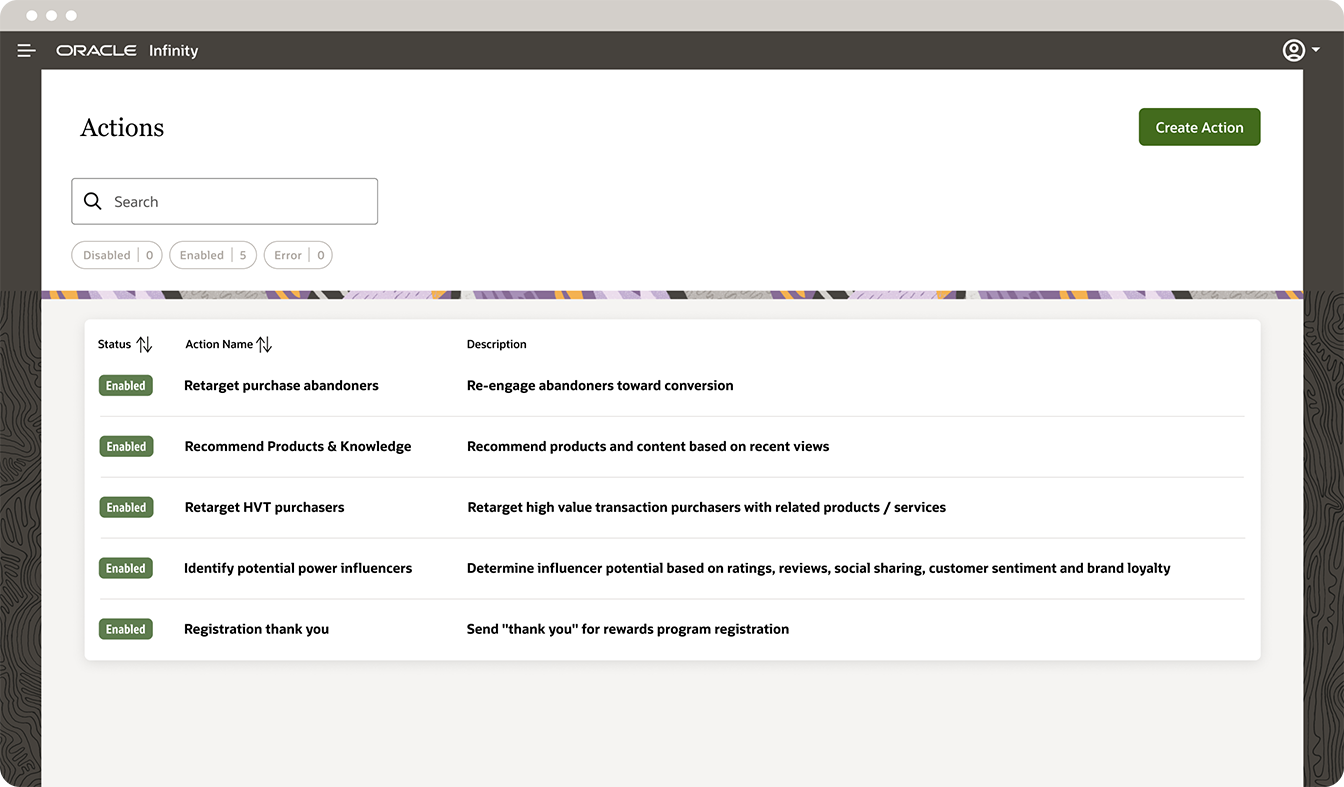The height and width of the screenshot is (787, 1344).
Task: Select the Retarget HVT purchasers row
Action: [x=264, y=508]
